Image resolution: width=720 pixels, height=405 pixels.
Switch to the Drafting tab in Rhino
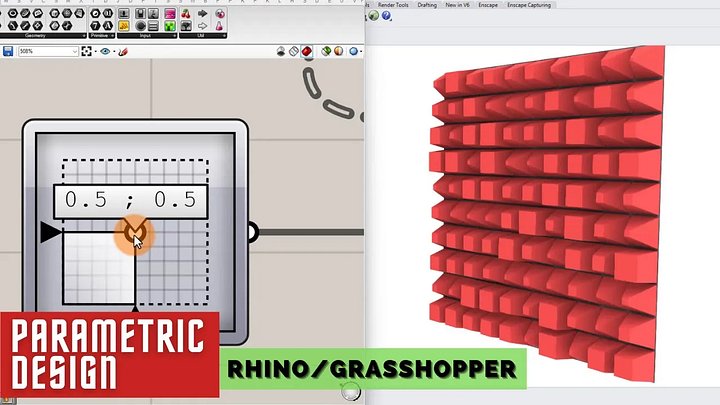427,5
